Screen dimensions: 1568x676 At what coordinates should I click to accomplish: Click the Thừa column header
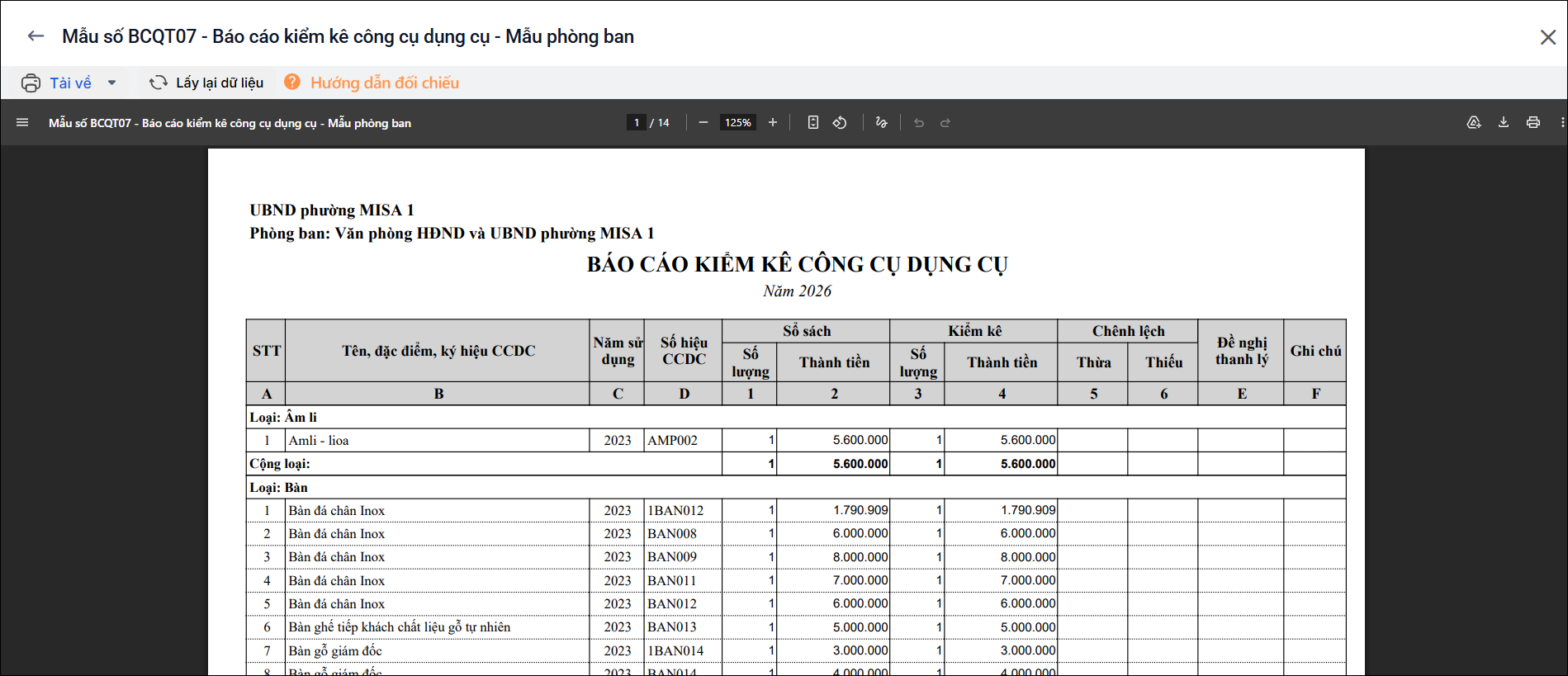[1093, 362]
